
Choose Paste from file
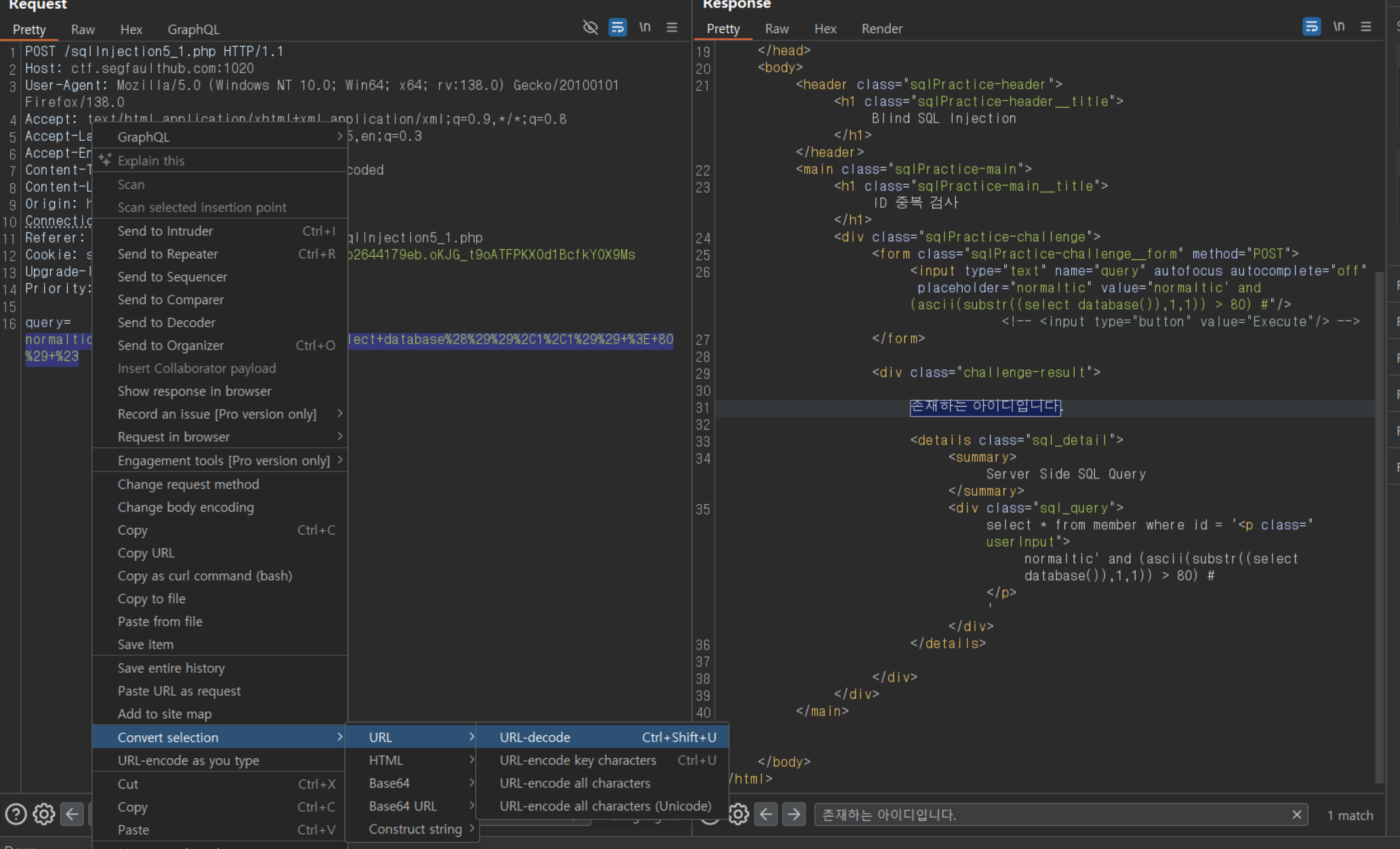[220, 621]
